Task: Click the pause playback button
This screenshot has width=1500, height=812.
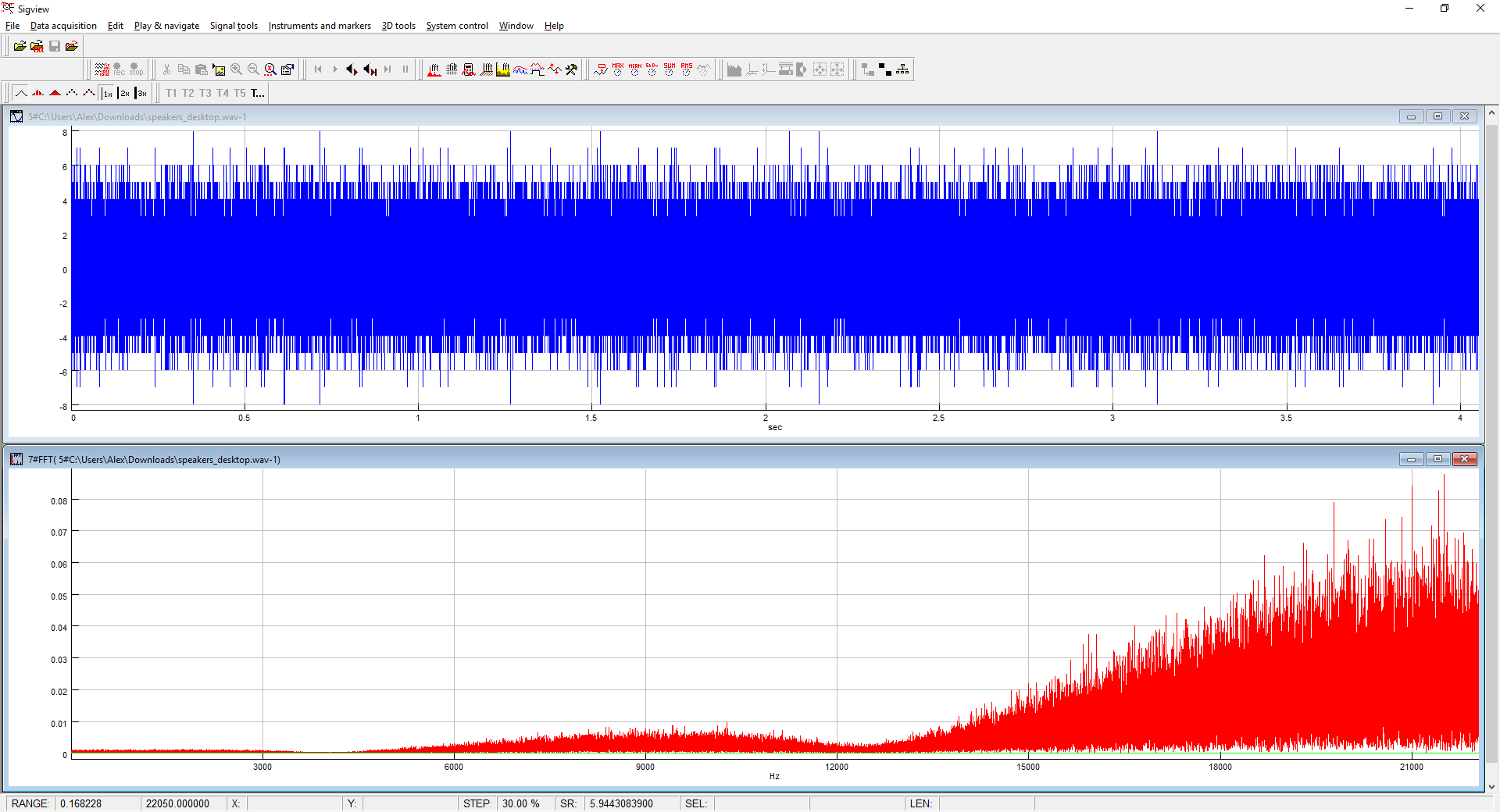Action: [x=405, y=69]
